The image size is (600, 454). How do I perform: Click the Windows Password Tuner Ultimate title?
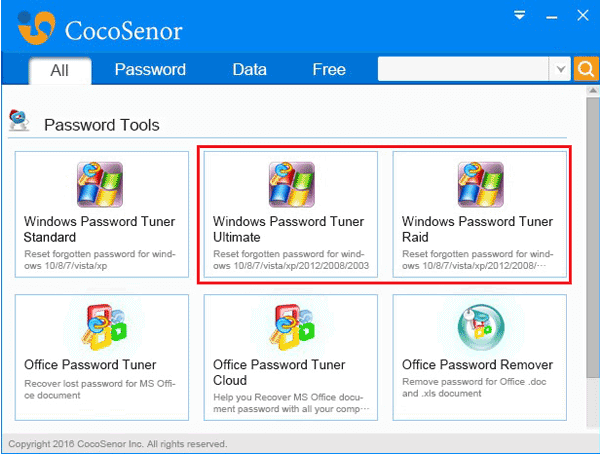tap(288, 229)
